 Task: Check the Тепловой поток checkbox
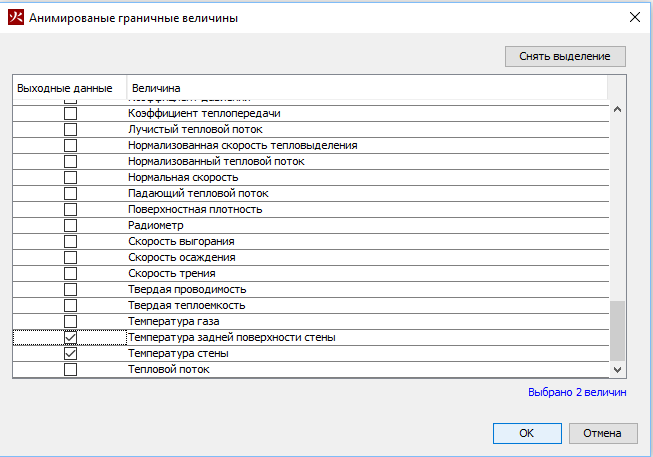pyautogui.click(x=70, y=370)
